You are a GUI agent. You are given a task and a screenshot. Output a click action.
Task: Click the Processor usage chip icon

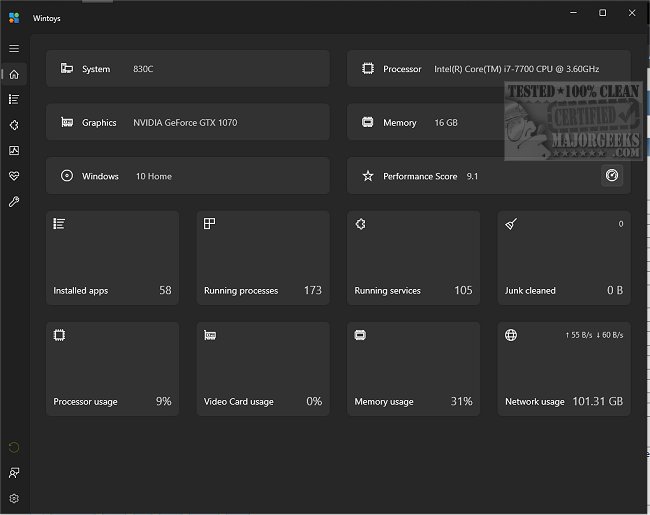coord(59,335)
